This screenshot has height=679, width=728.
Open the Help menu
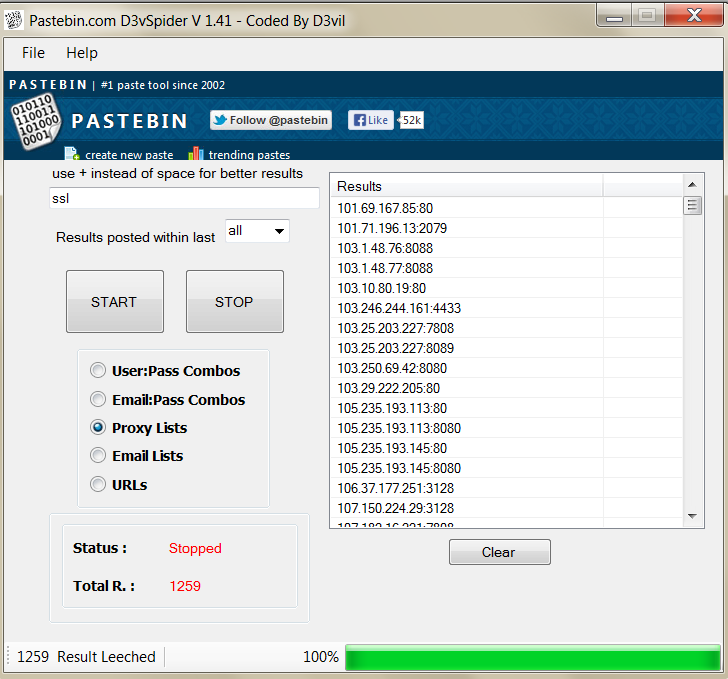[x=82, y=53]
